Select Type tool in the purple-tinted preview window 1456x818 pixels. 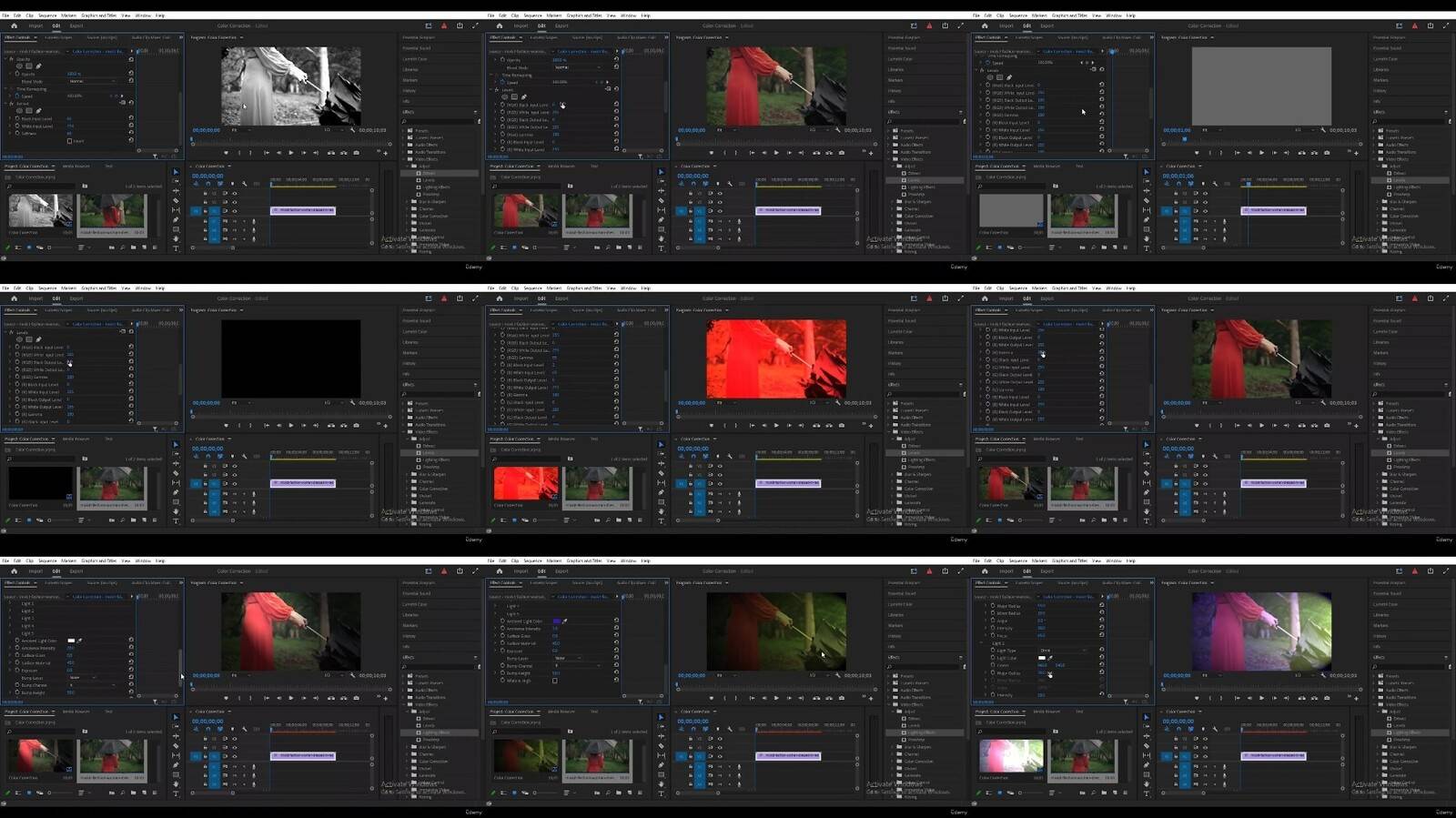pyautogui.click(x=1147, y=793)
